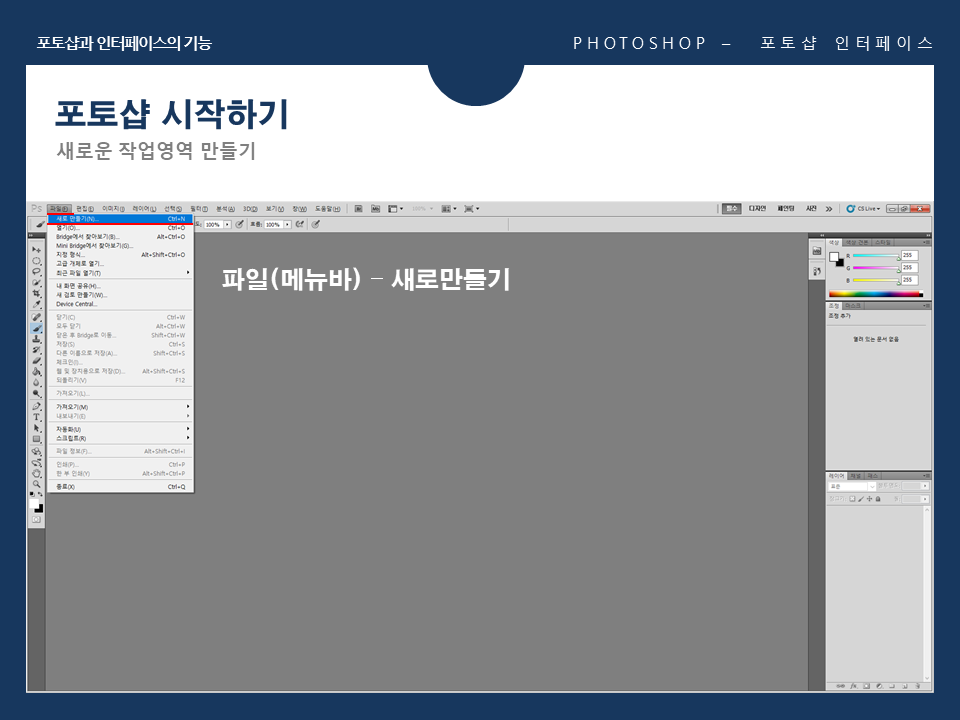Select the Eraser tool
Image resolution: width=960 pixels, height=720 pixels.
click(37, 360)
